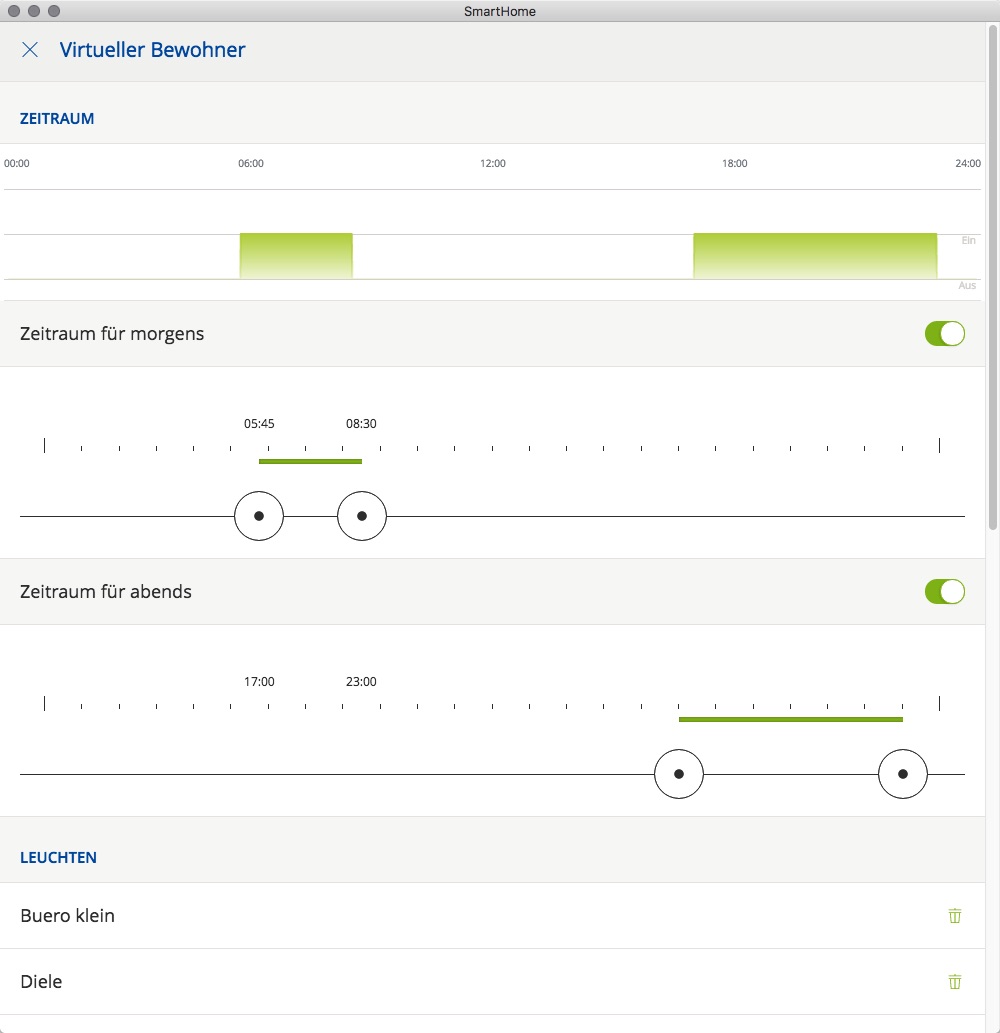Turn off the Zeitraum für abends toggle

click(x=944, y=591)
